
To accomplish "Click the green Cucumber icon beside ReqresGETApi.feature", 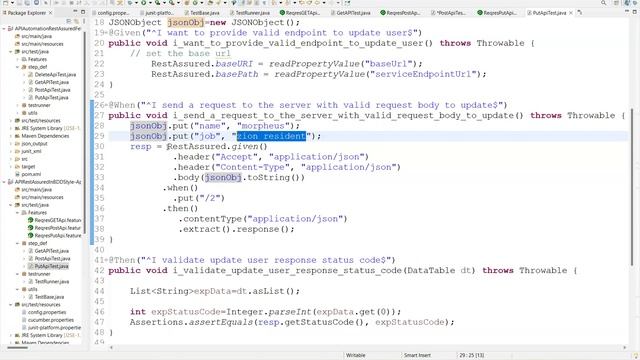I will 31,220.
